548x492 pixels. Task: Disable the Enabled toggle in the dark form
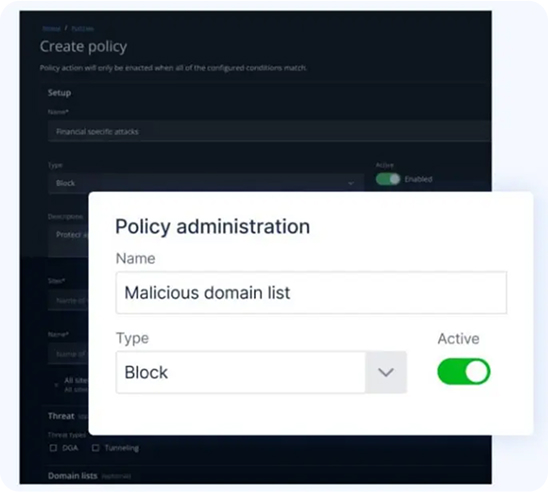pos(388,179)
